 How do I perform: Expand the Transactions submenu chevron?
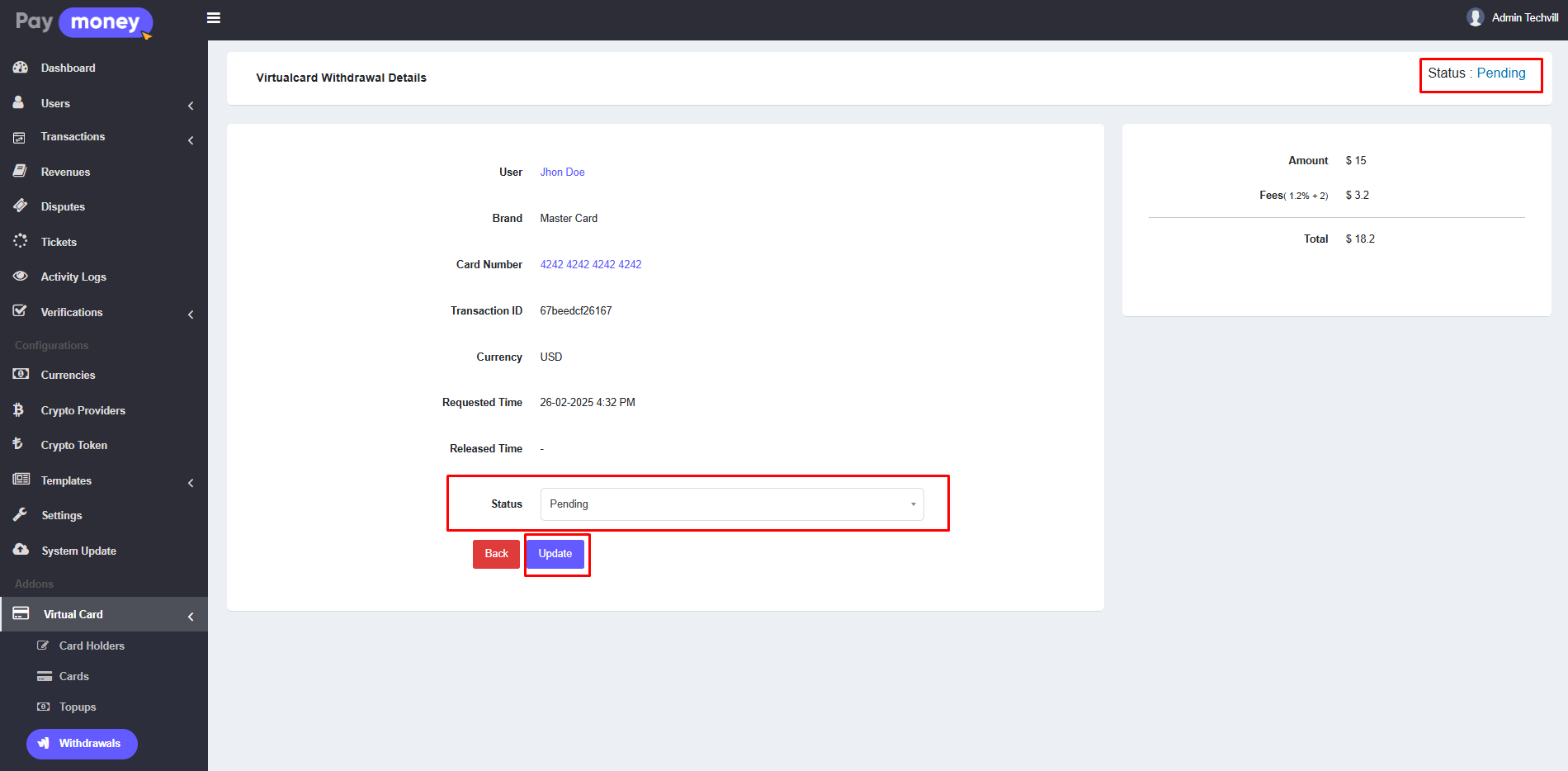pyautogui.click(x=191, y=140)
